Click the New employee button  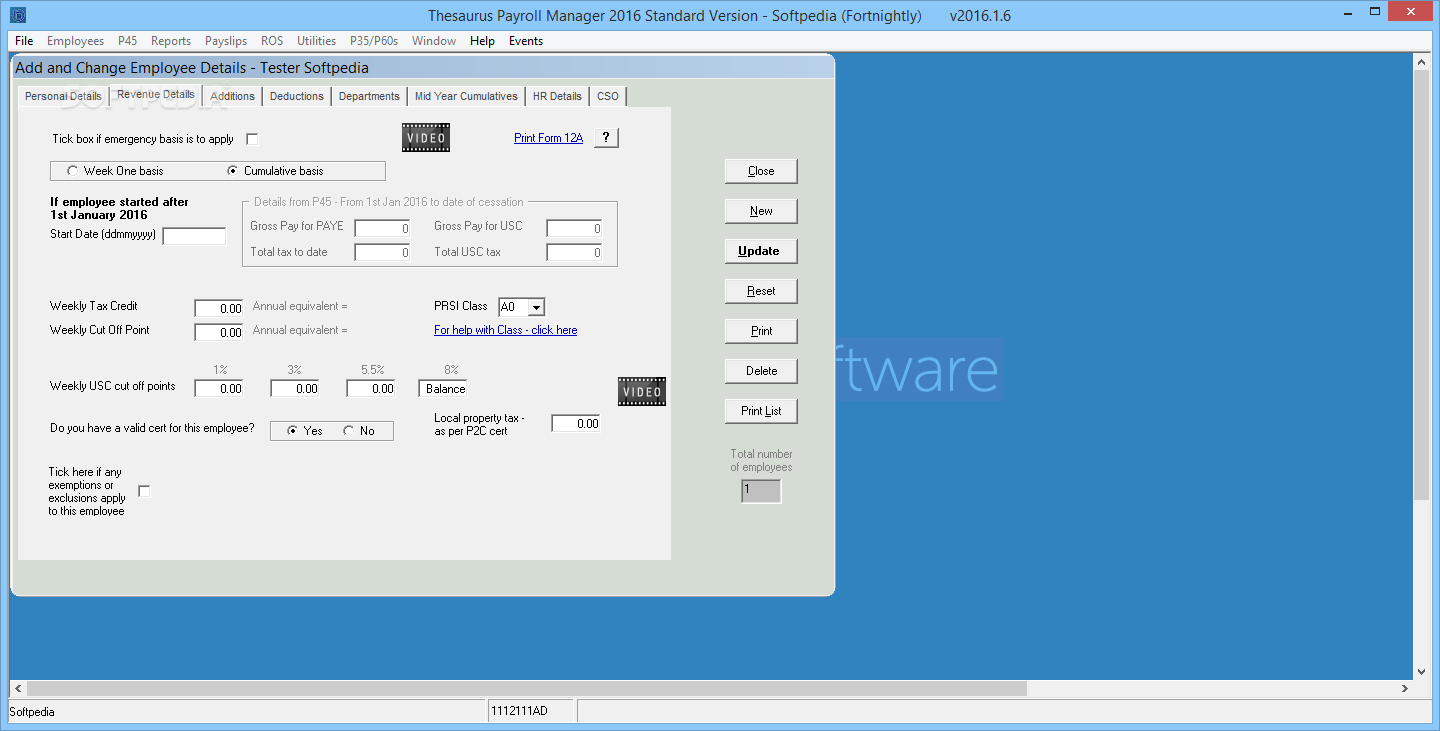click(x=761, y=211)
